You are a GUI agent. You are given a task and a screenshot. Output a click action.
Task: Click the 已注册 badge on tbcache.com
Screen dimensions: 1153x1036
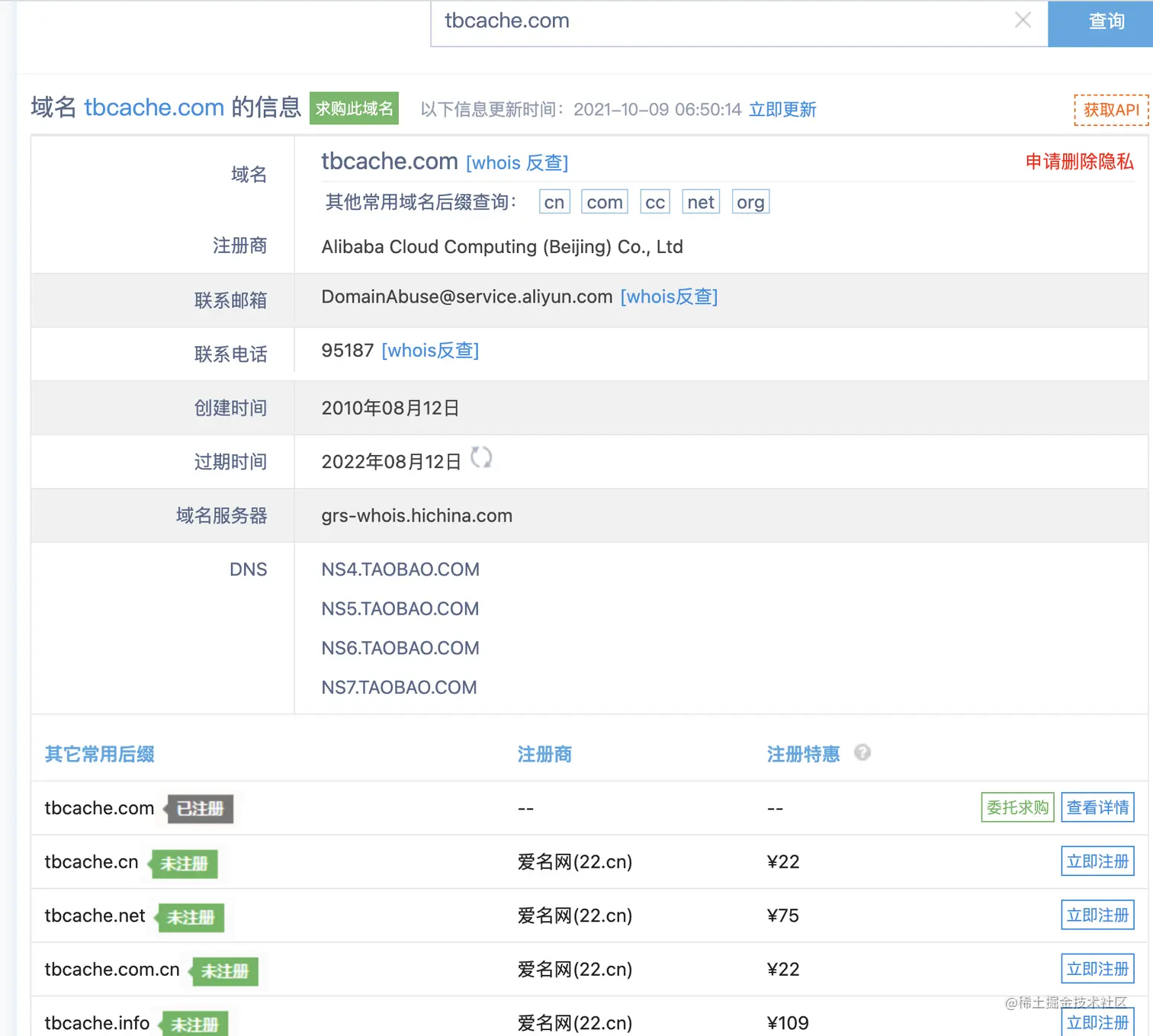pos(199,809)
